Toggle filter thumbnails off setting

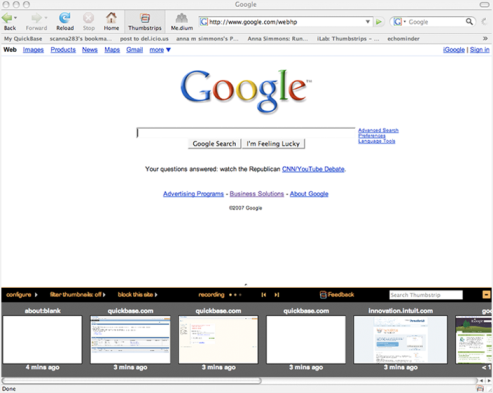coord(78,295)
